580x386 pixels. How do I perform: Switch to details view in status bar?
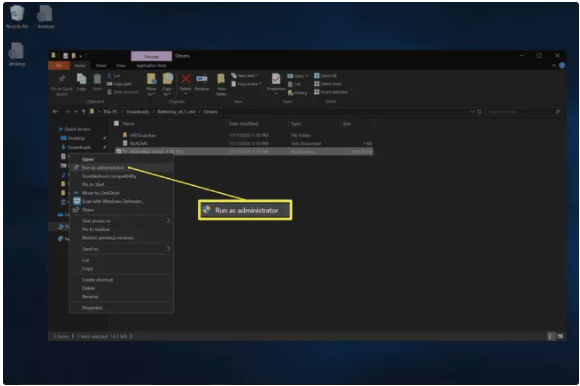550,336
